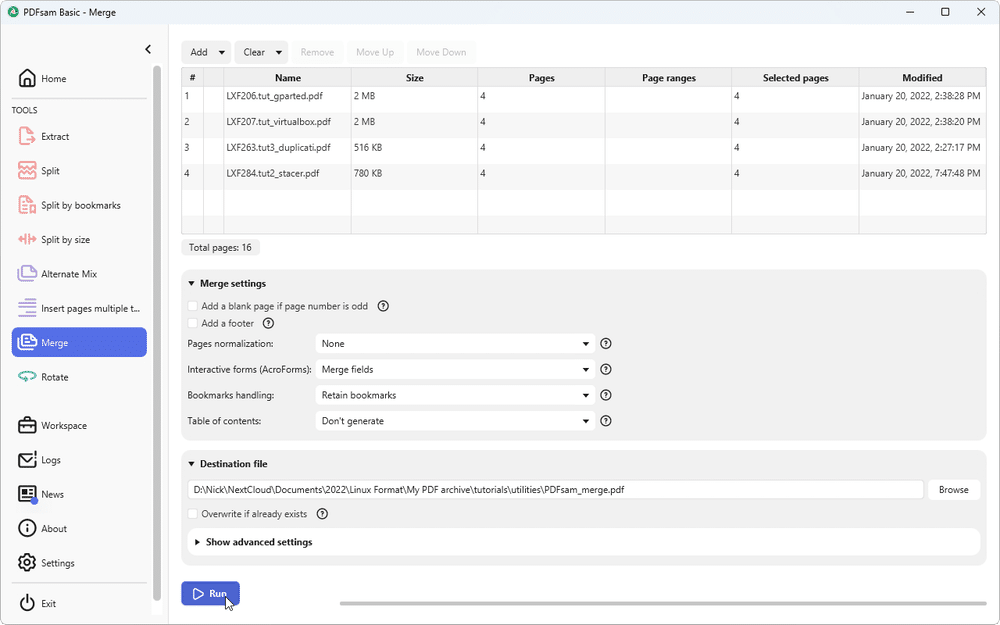1000x625 pixels.
Task: Open PDFsam Settings
Action: click(x=55, y=563)
